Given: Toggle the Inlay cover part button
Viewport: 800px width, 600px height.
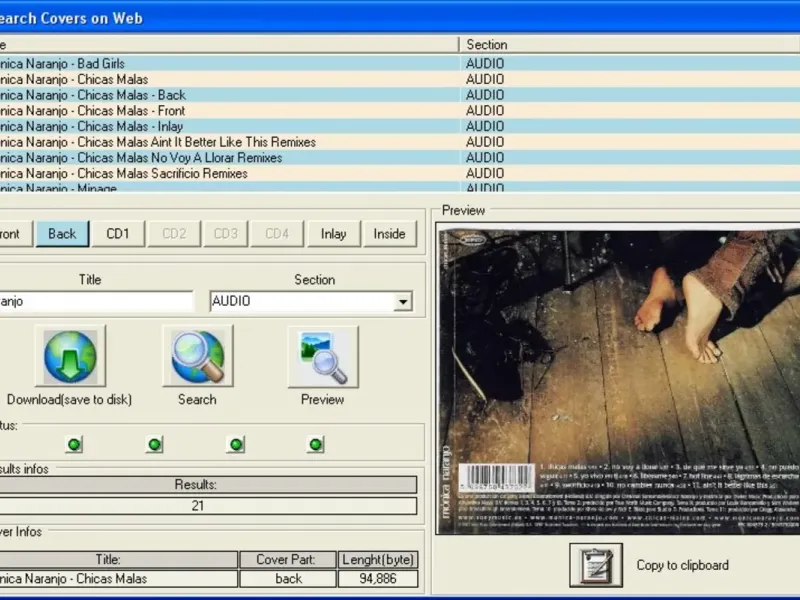Looking at the screenshot, I should coord(333,234).
